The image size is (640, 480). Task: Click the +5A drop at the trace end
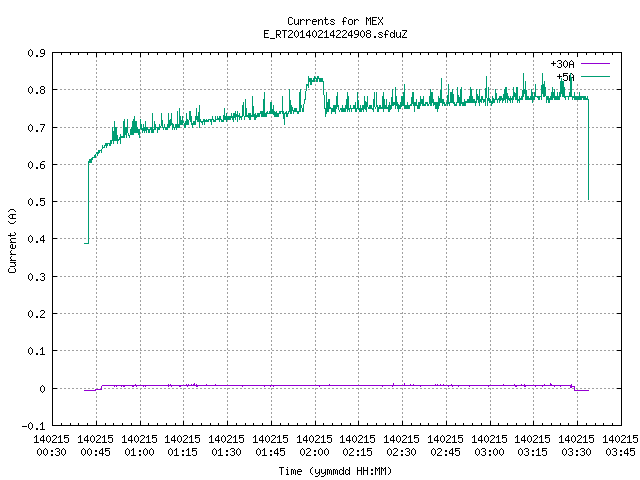588,149
